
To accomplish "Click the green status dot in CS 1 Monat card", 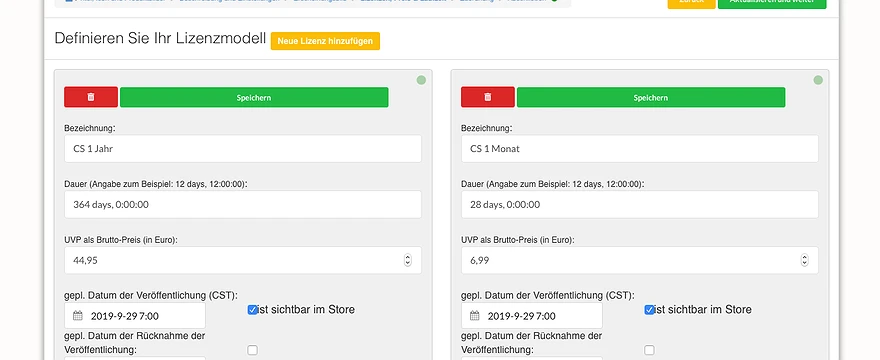I will 818,80.
